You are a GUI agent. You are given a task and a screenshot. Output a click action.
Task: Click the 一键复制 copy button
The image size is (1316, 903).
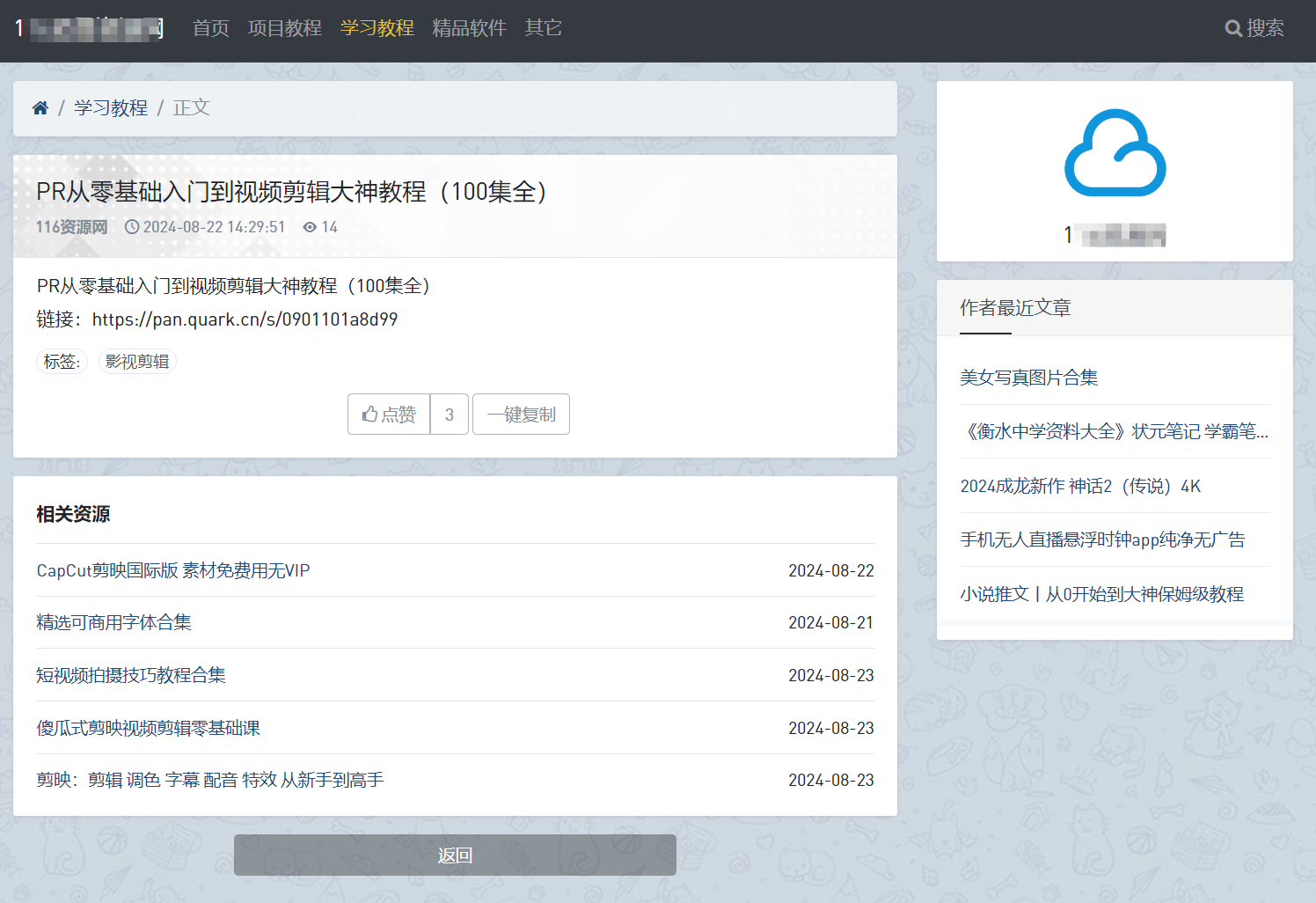tap(521, 414)
